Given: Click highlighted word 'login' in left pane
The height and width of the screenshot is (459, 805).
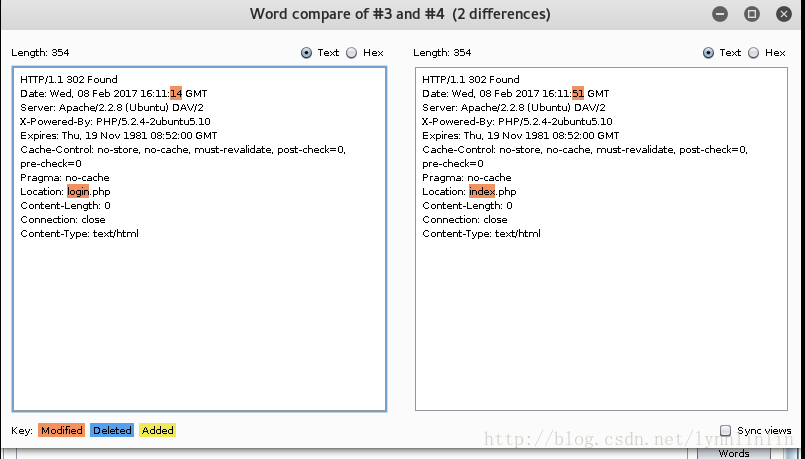Looking at the screenshot, I should 78,191.
